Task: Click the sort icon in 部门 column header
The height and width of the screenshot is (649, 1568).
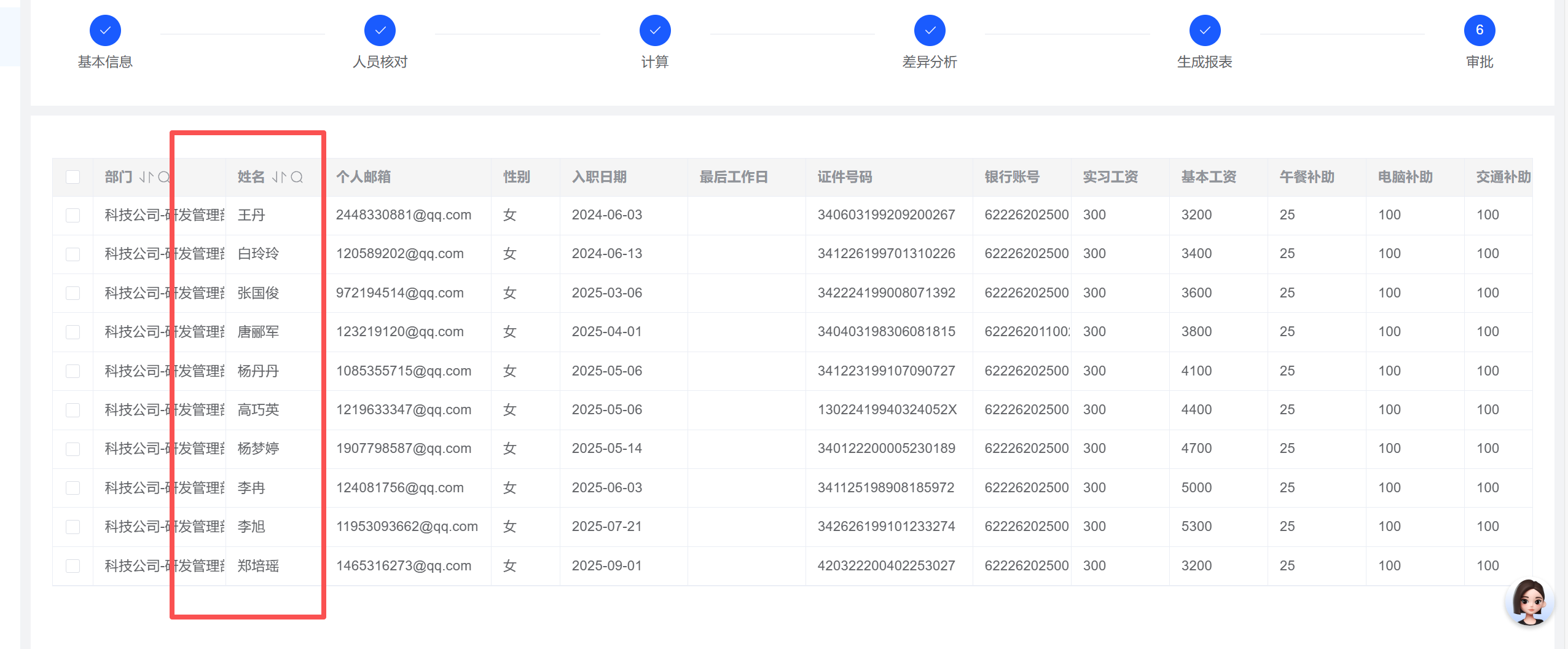Action: click(x=146, y=178)
